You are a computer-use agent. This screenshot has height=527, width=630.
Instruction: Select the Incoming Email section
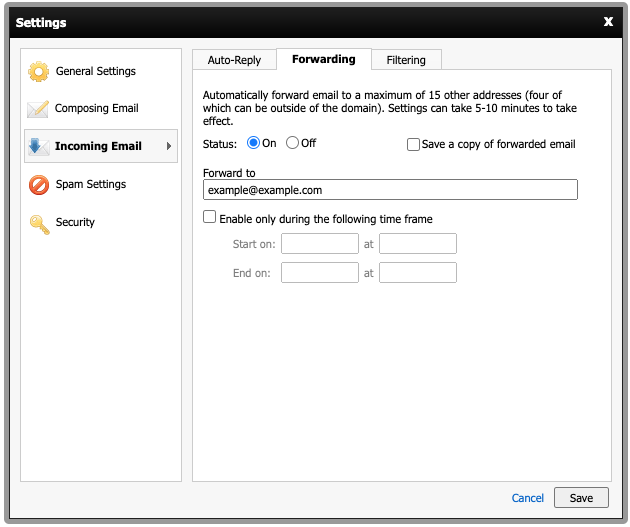pyautogui.click(x=101, y=146)
